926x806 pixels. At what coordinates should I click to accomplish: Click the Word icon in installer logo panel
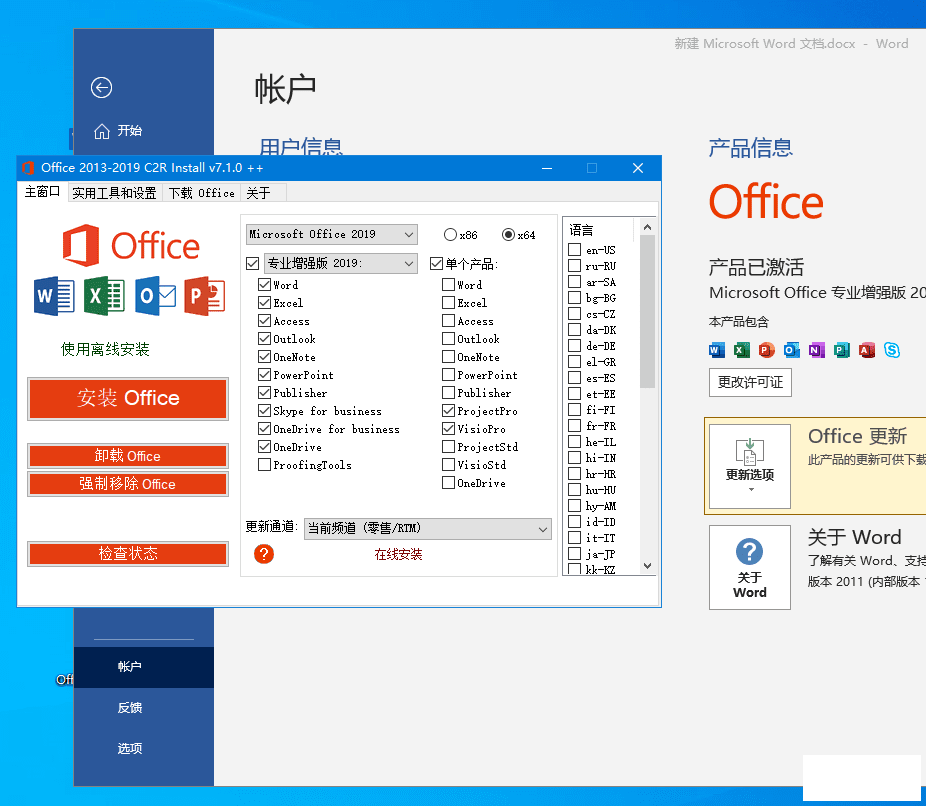point(54,295)
